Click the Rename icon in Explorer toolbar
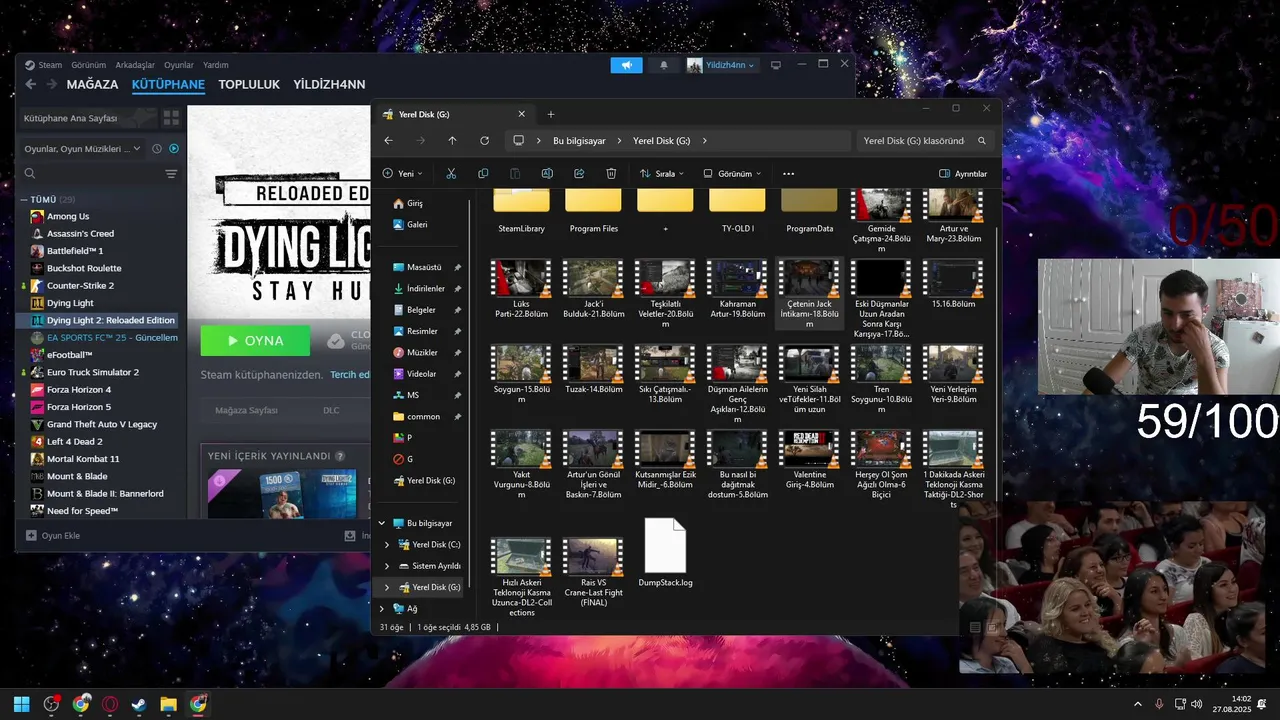1280x720 pixels. (547, 173)
